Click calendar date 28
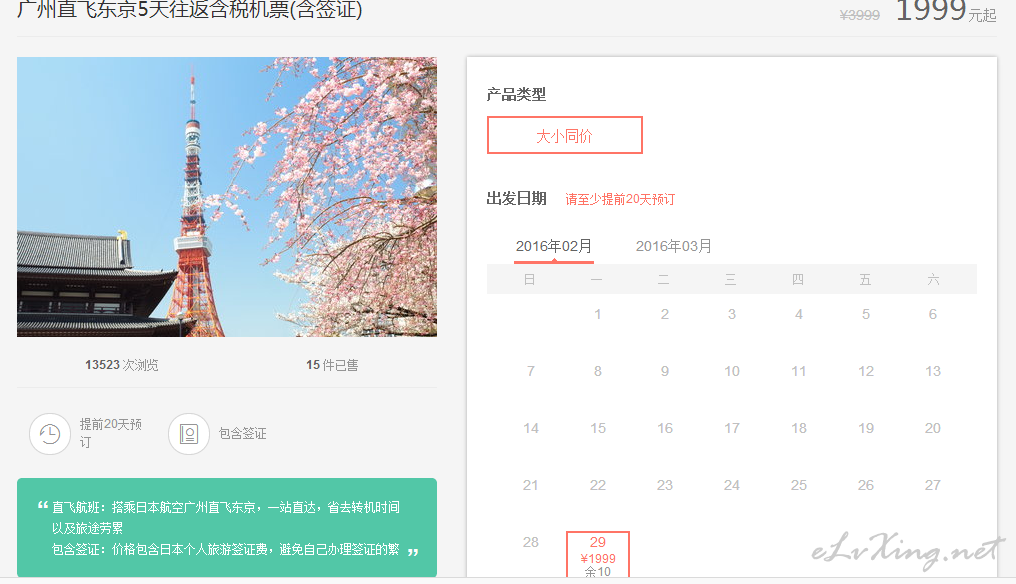This screenshot has width=1016, height=584. click(x=531, y=543)
